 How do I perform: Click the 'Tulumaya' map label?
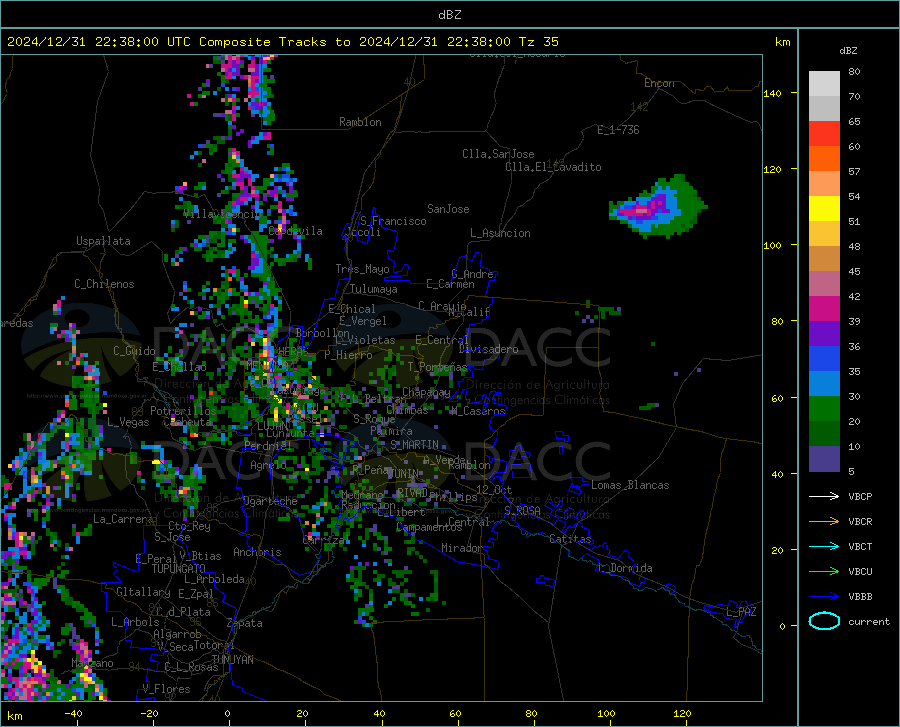coord(374,289)
